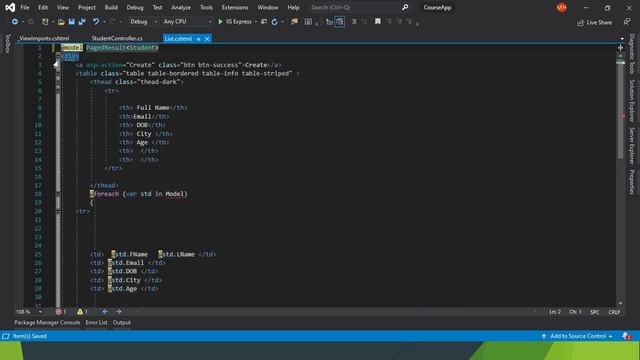This screenshot has width=640, height=360.
Task: Save the current file with the disk icon
Action: click(x=71, y=22)
